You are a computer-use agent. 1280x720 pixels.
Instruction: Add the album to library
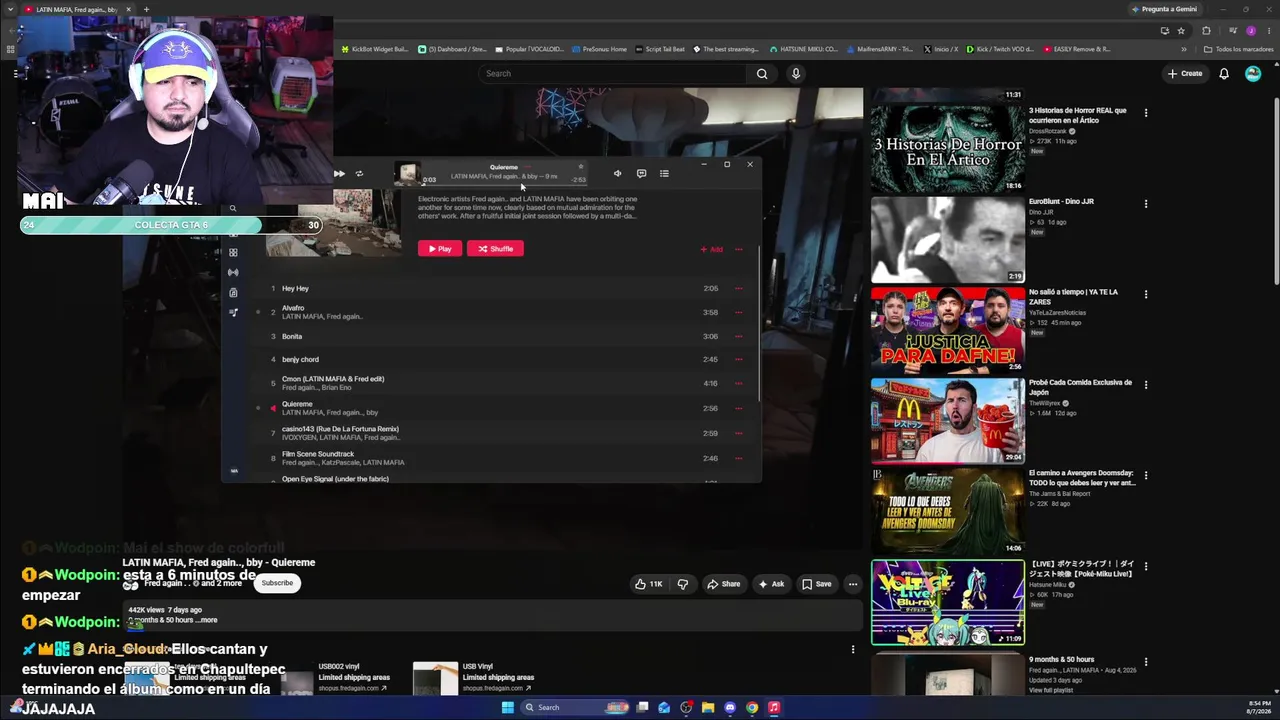pyautogui.click(x=711, y=249)
